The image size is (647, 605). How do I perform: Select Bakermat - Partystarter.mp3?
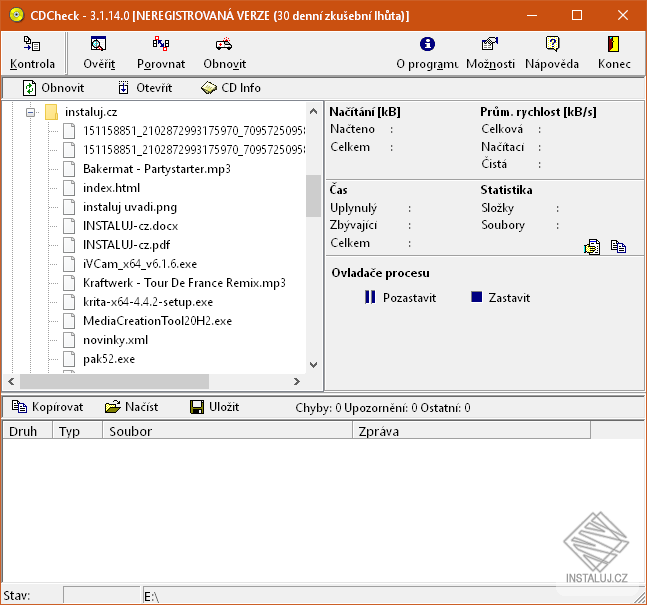[157, 169]
